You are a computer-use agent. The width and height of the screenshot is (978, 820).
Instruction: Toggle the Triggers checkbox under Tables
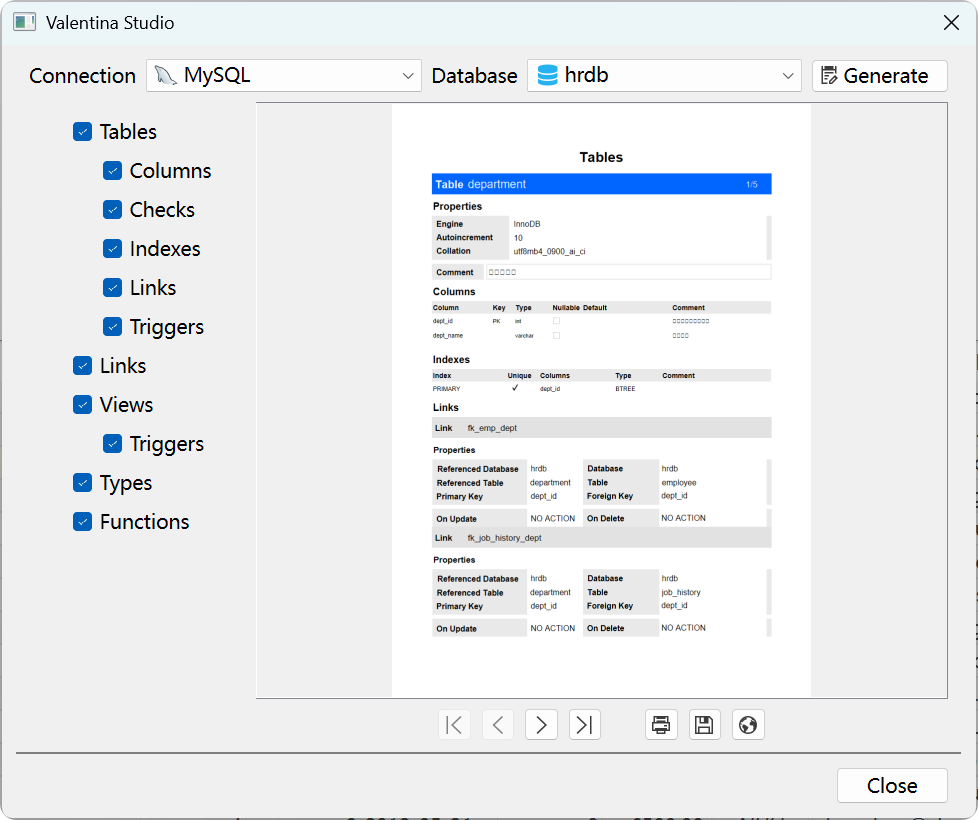(112, 327)
